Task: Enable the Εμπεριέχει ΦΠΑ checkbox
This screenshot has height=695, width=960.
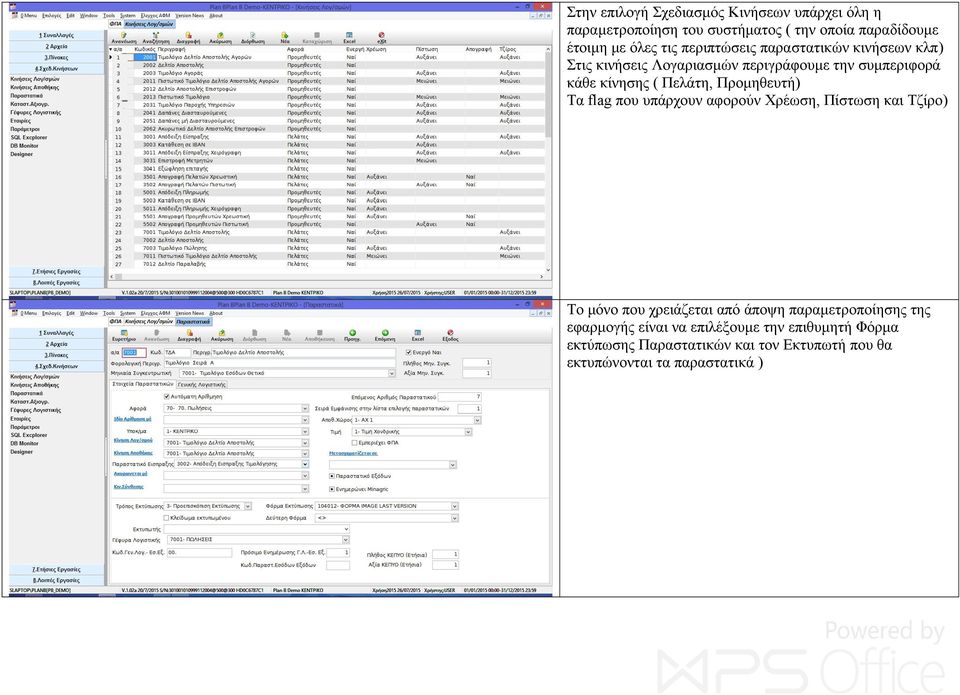Action: (x=354, y=443)
